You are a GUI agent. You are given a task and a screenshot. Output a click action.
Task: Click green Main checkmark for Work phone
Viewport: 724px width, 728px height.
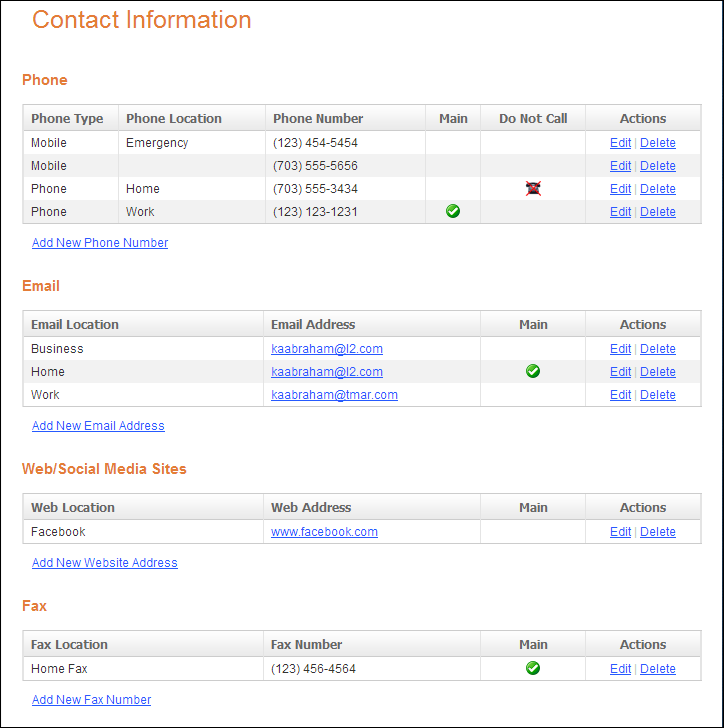(453, 211)
